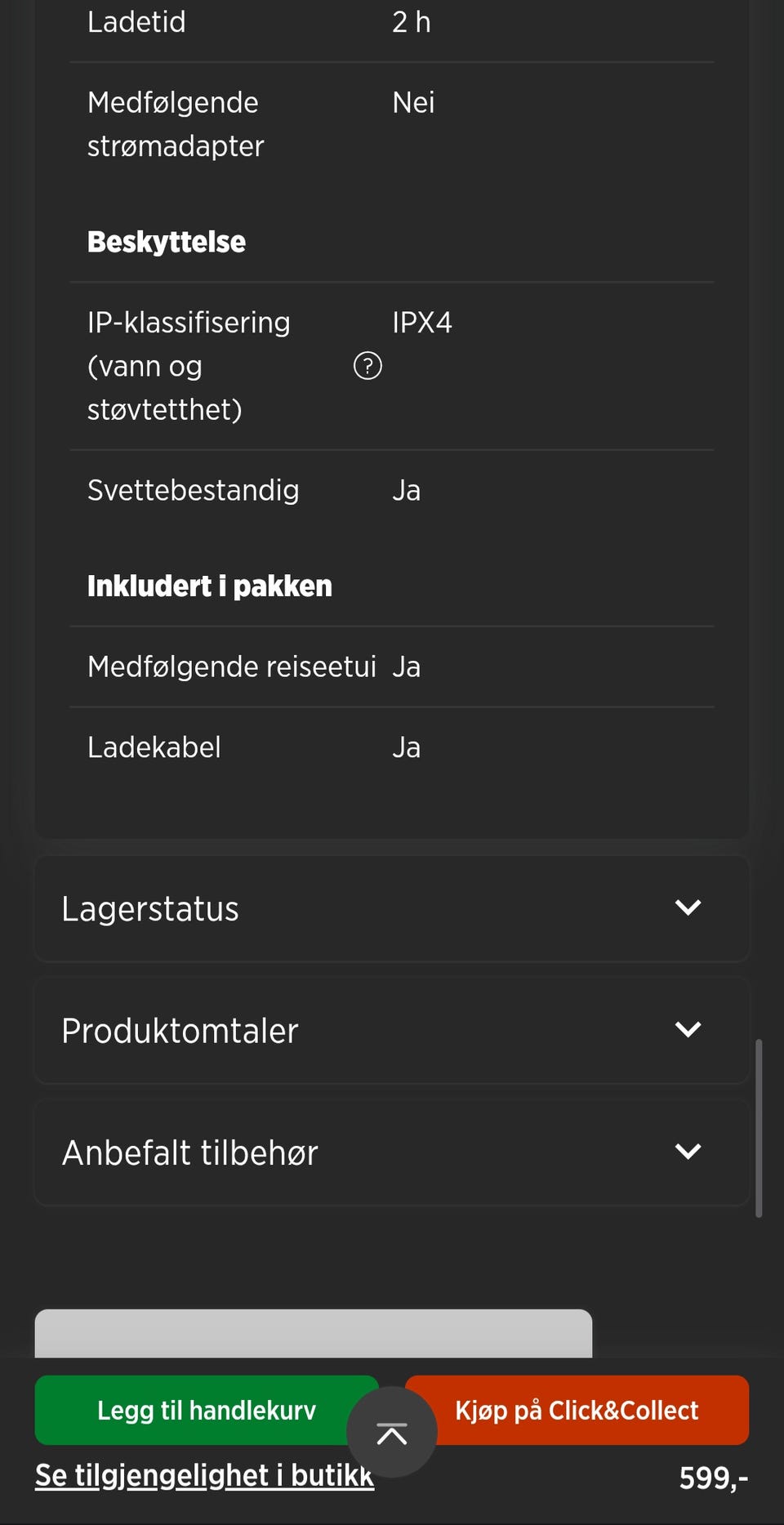Click the chevron arrow beside Anbefalt tilbehør
This screenshot has height=1525, width=784.
pos(688,1151)
